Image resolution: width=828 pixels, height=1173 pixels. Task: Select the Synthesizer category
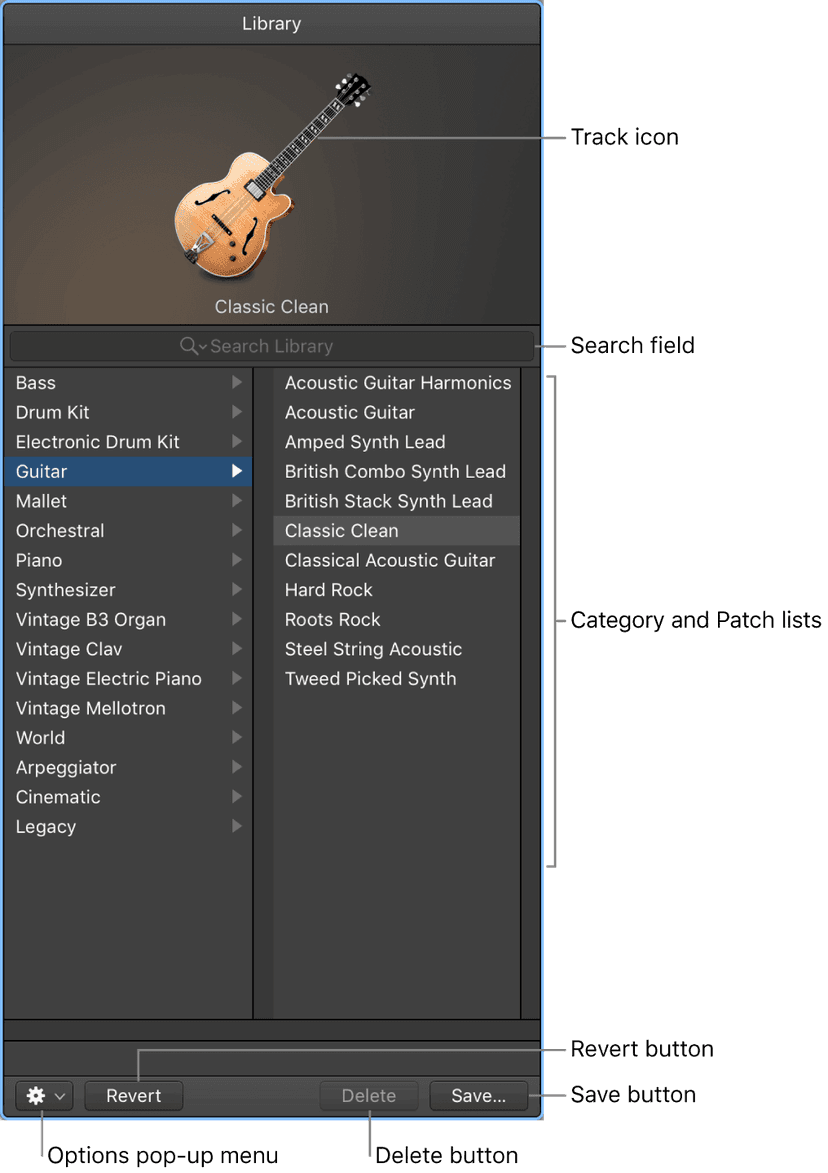(128, 589)
